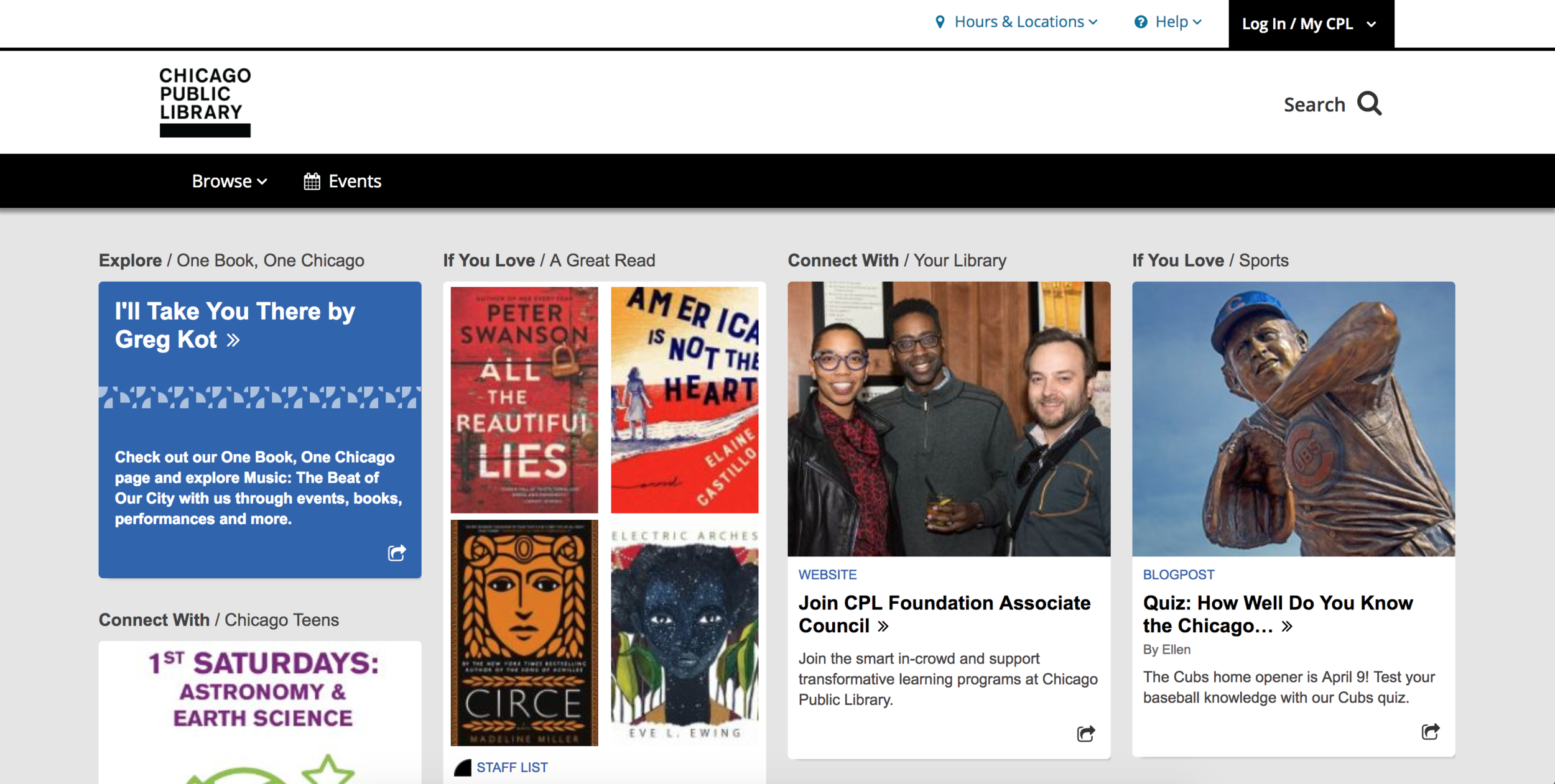This screenshot has height=784, width=1555.
Task: Click the 'Check out our One Book' description
Action: [259, 488]
